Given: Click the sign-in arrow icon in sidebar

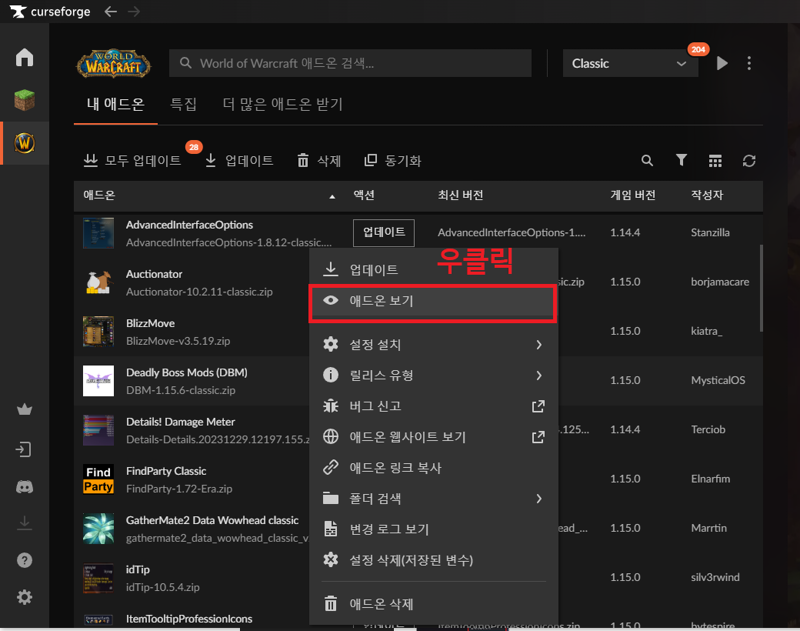Looking at the screenshot, I should click(x=23, y=449).
